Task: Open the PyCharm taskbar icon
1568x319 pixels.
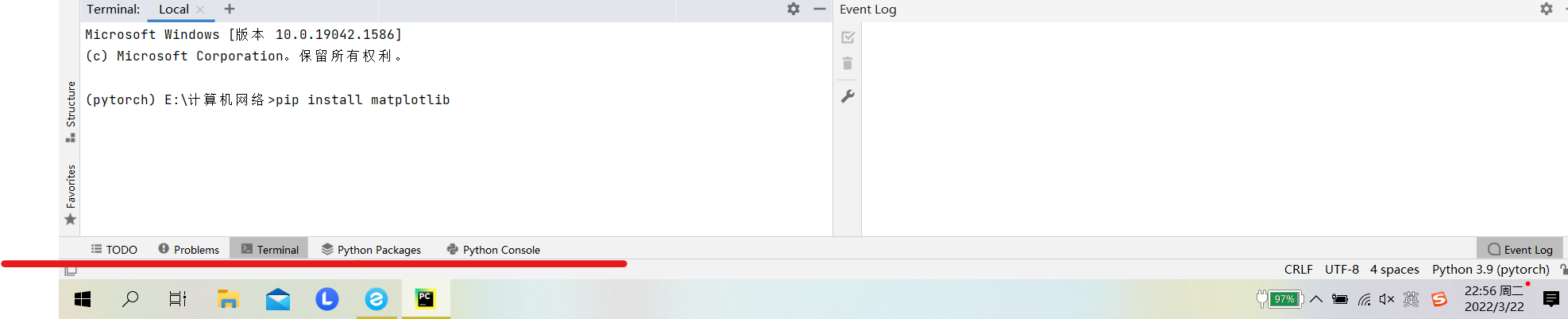Action: (x=426, y=299)
